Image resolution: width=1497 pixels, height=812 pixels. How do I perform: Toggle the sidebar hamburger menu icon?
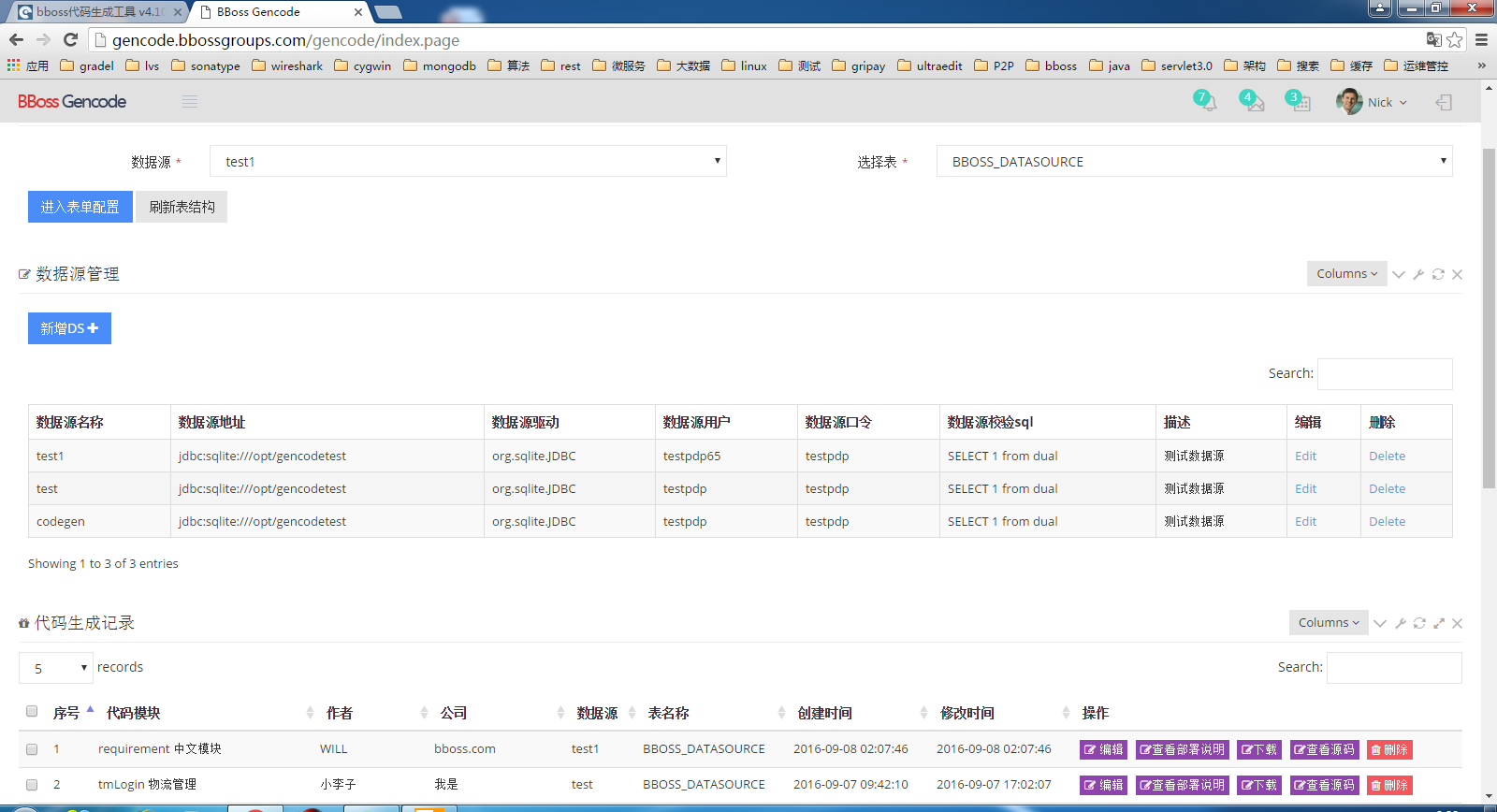coord(190,102)
